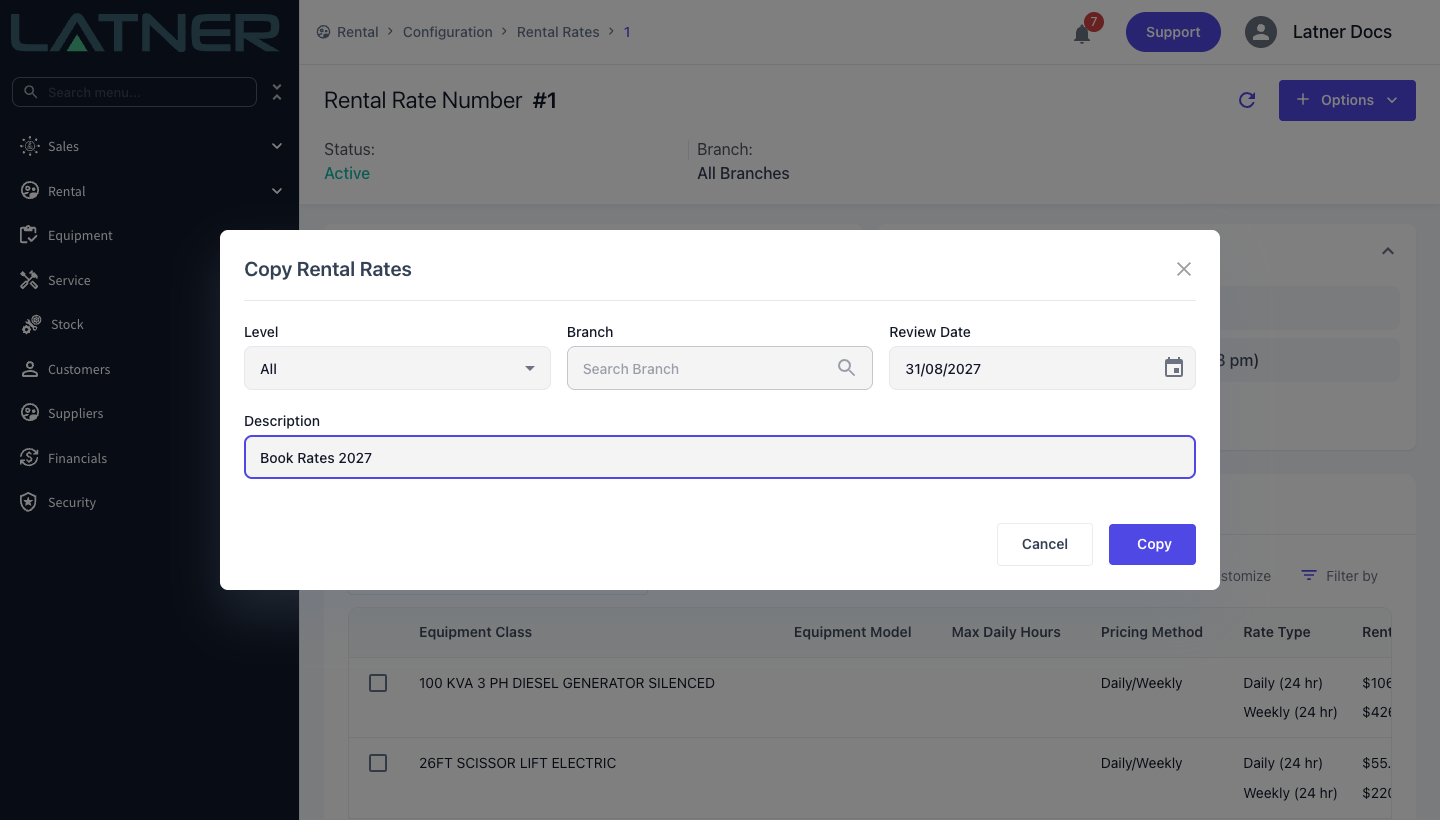Click the refresh icon beside Options

pos(1247,100)
